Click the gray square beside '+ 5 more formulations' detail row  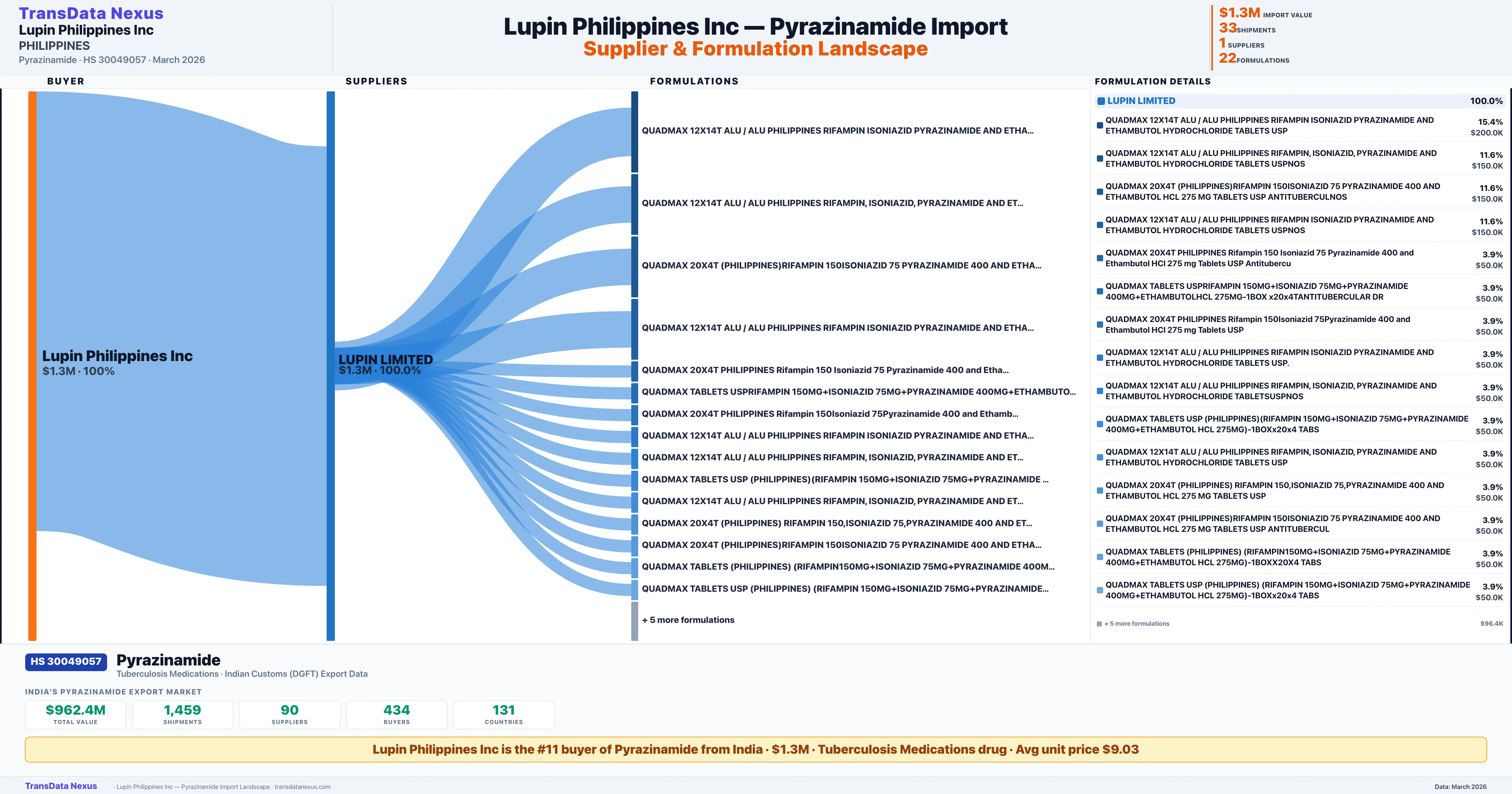point(1099,623)
